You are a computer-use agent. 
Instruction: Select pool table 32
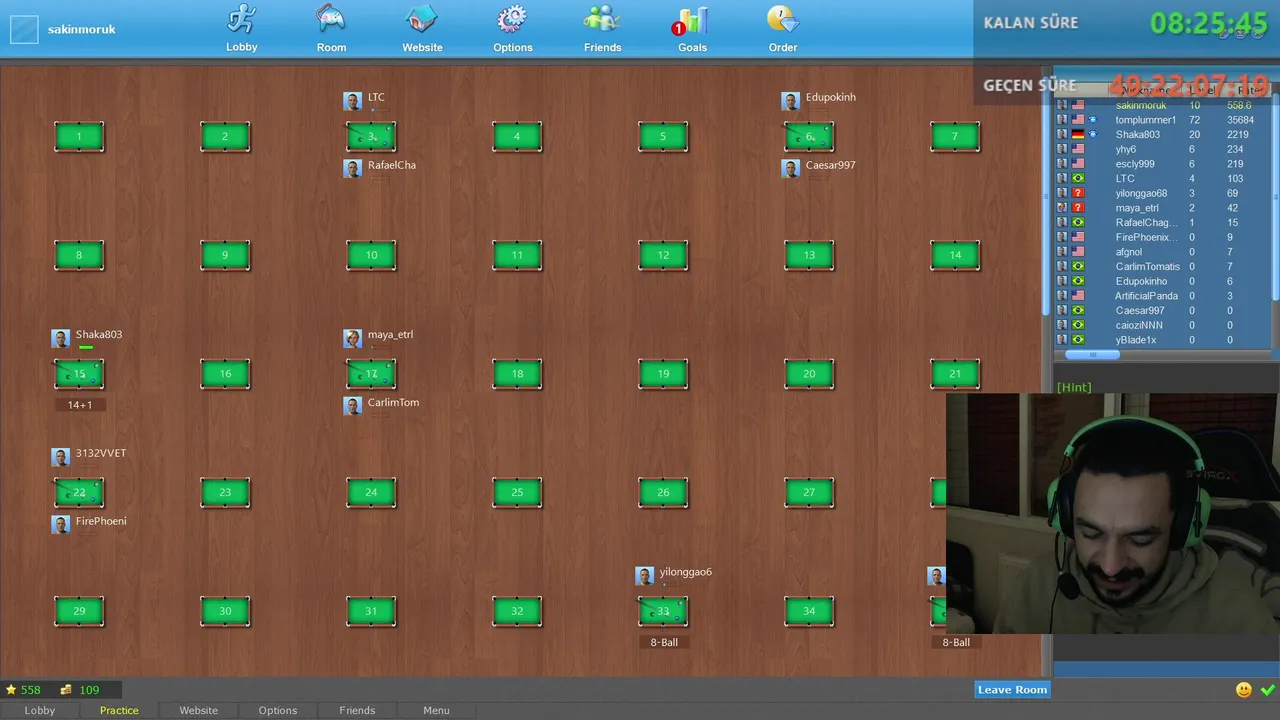tap(517, 611)
